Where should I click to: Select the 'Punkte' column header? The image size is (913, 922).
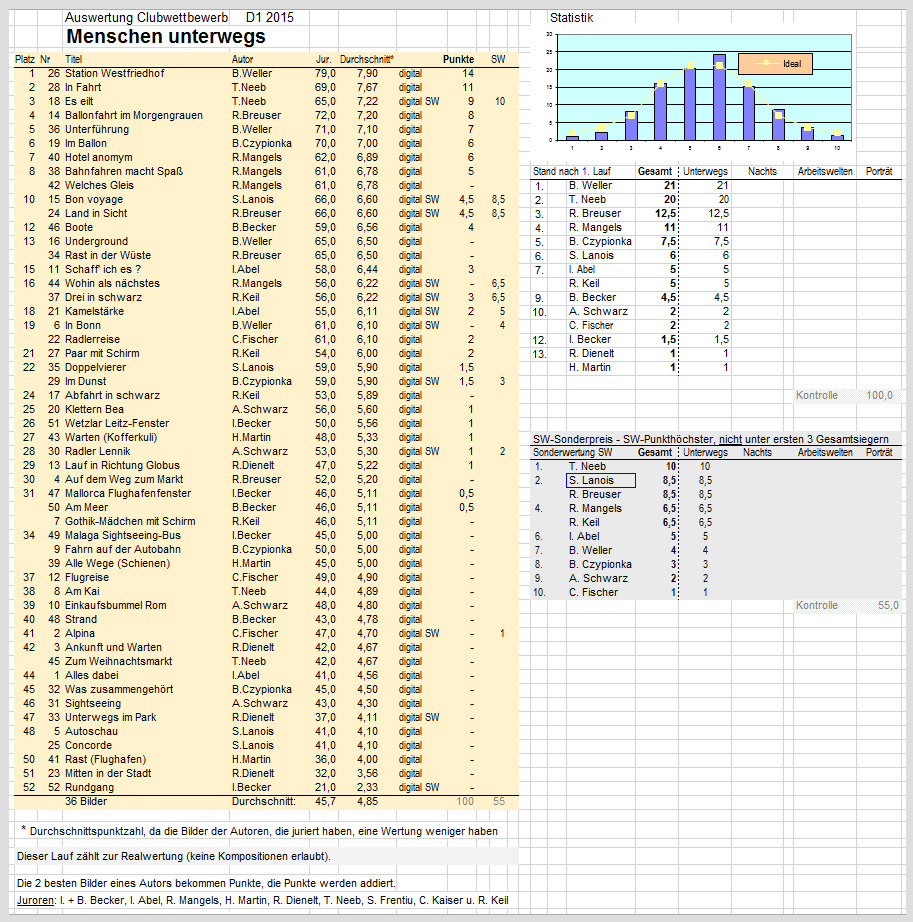click(459, 59)
